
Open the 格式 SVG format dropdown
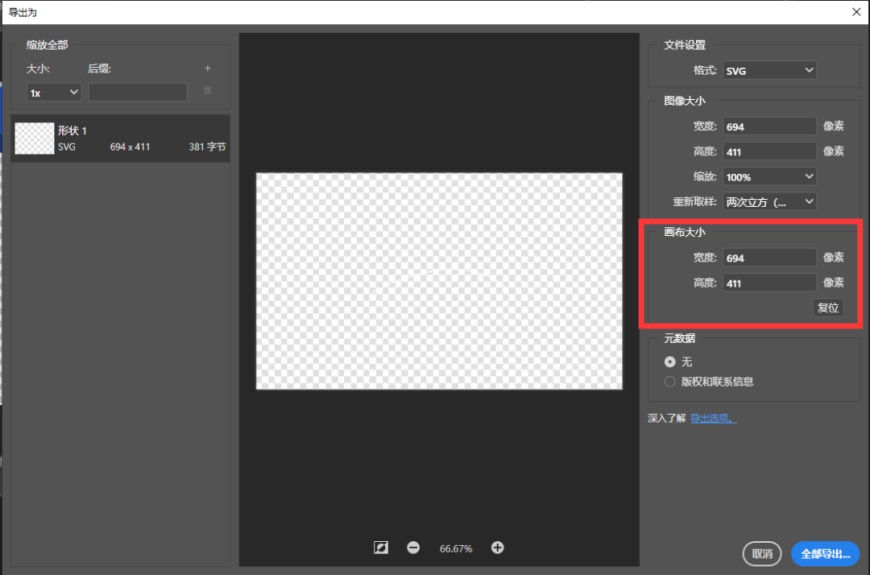coord(769,70)
